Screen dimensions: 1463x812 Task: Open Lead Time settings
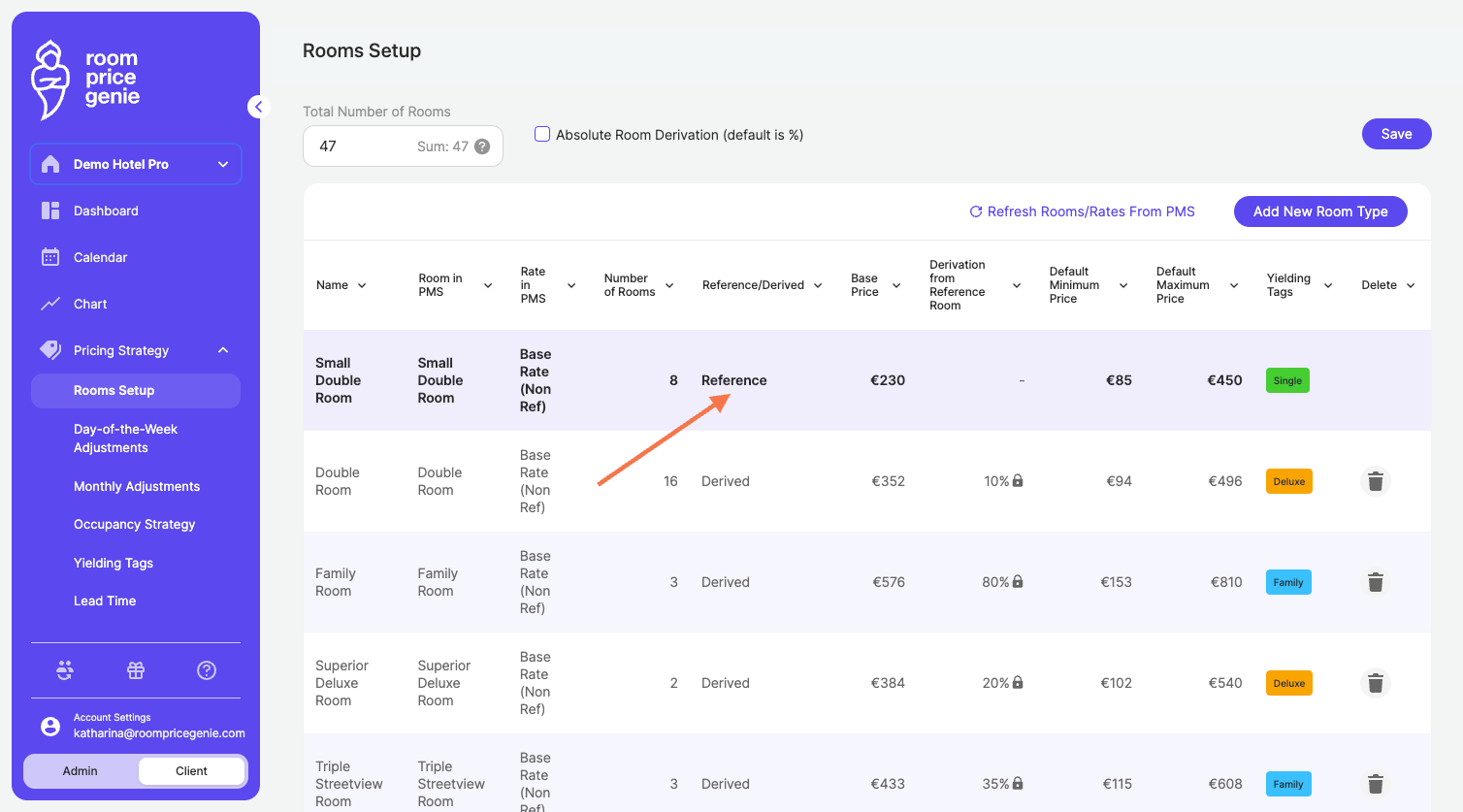(105, 601)
